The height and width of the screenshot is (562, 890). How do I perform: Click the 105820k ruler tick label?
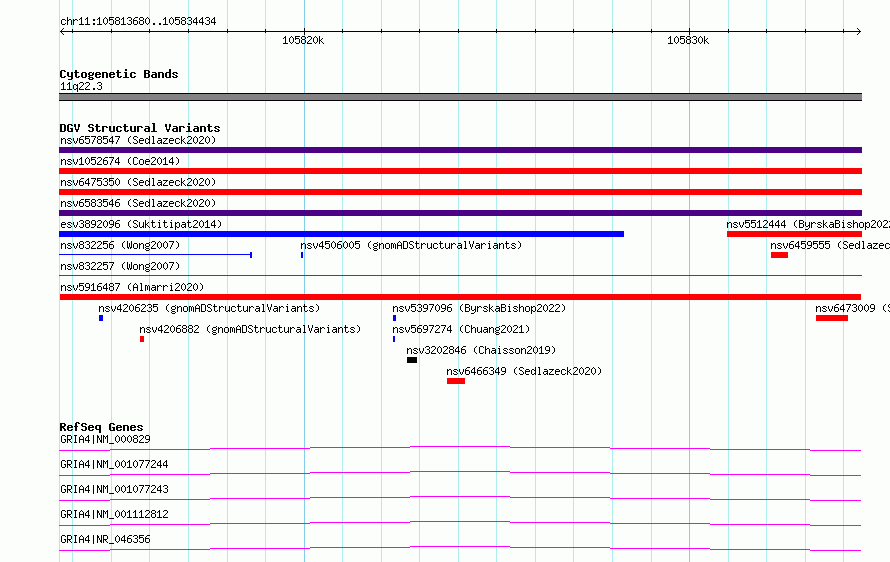pyautogui.click(x=303, y=40)
